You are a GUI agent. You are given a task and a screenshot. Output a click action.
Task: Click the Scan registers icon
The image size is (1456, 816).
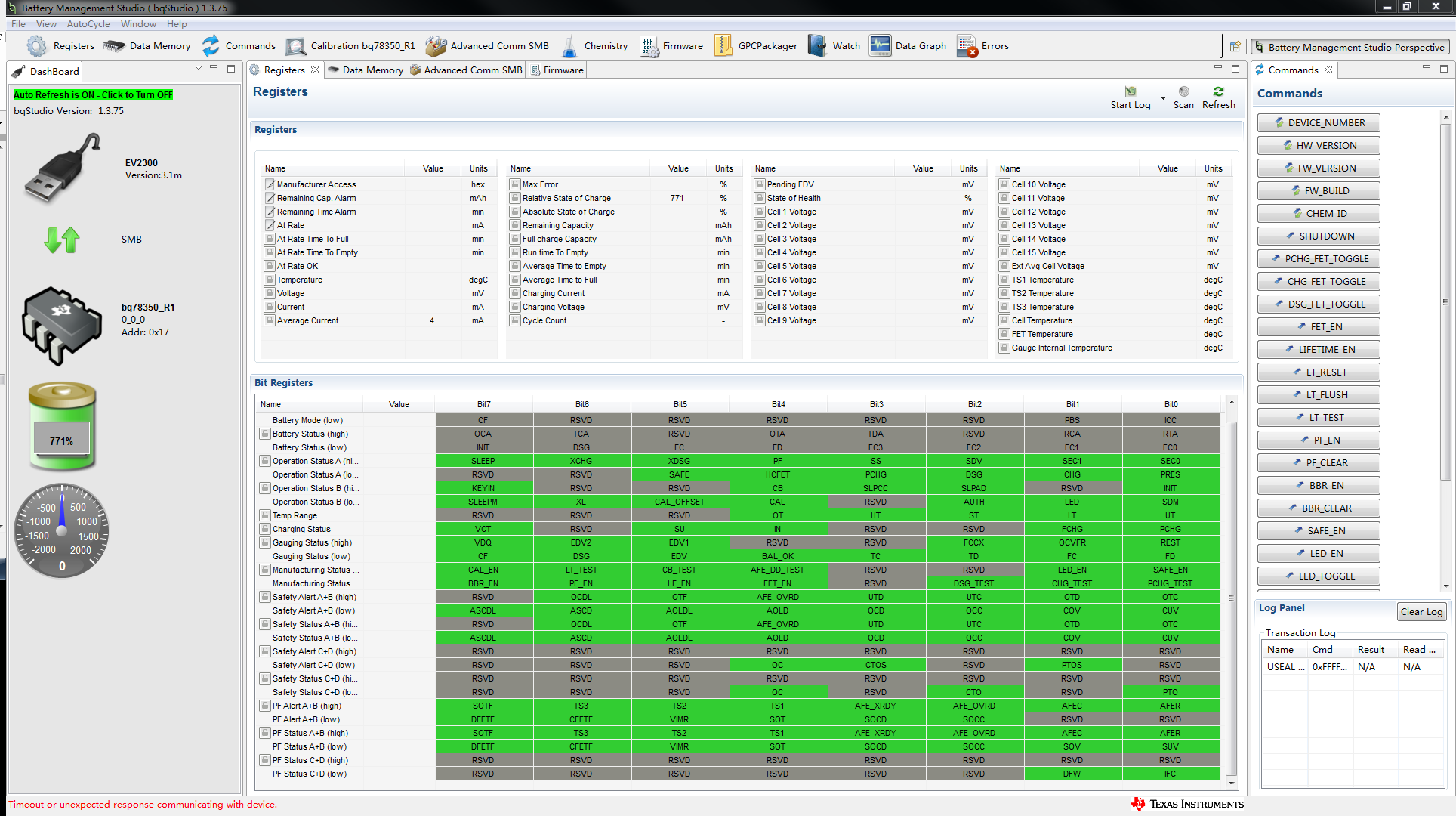(x=1183, y=92)
